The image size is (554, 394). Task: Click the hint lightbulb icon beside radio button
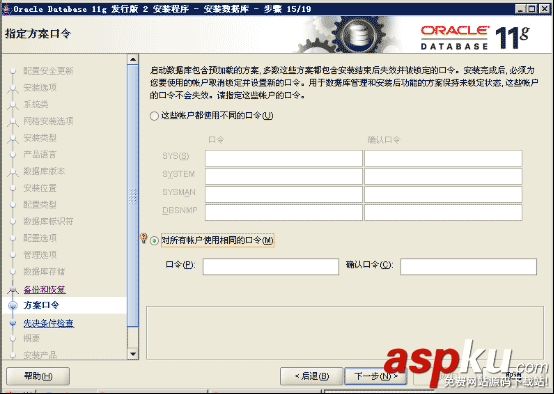click(143, 238)
